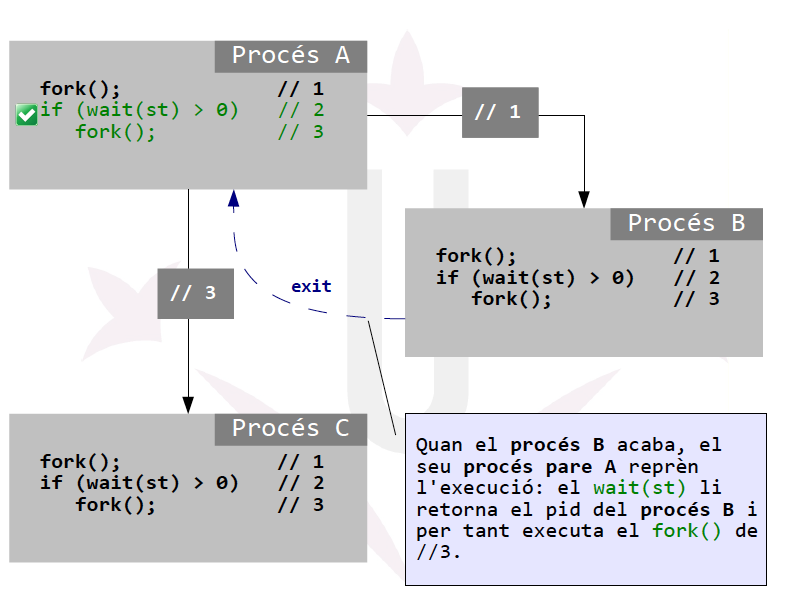The image size is (786, 609).
Task: Click the blue "exit" label
Action: (311, 286)
